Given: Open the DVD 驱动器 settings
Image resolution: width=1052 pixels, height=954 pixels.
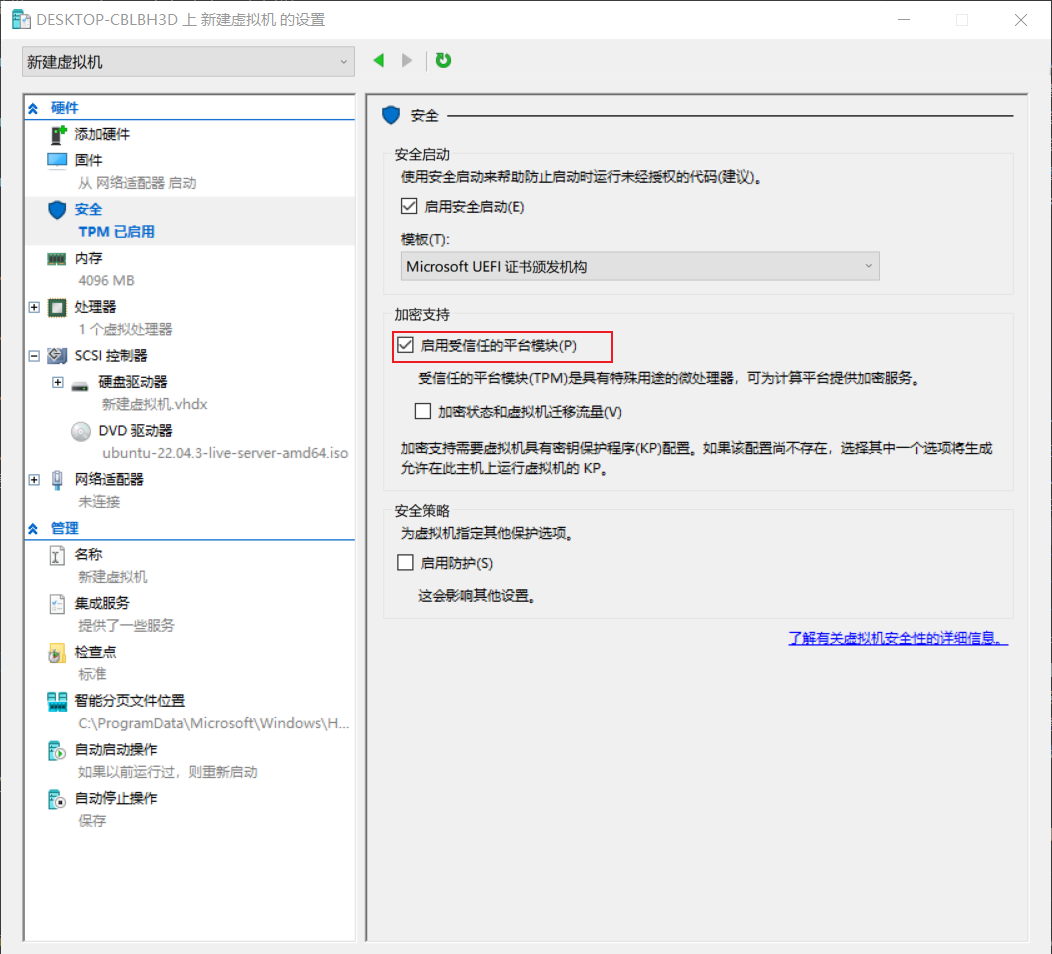Looking at the screenshot, I should pos(135,431).
